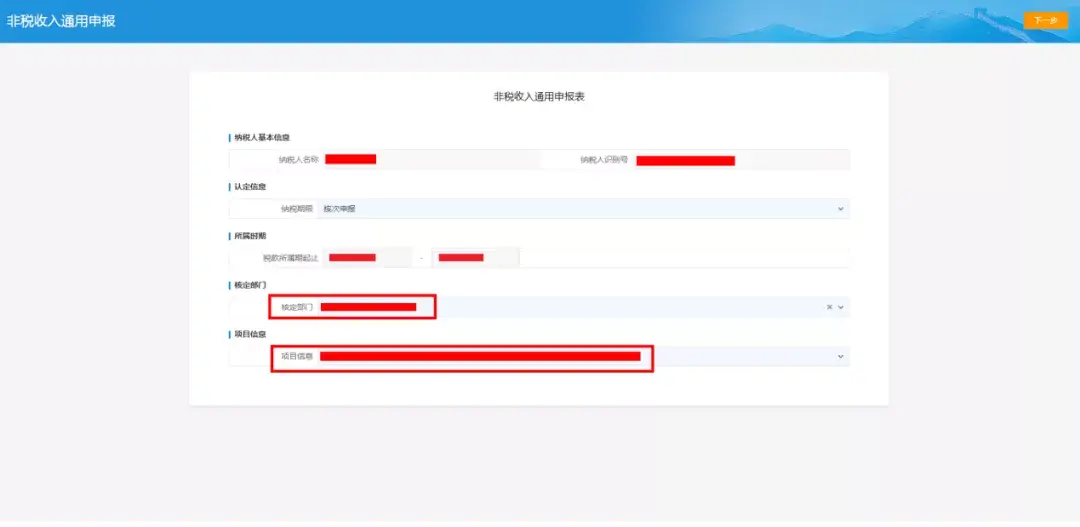Open the 纳税期限 dropdown showing 按次申报
Viewport: 1080px width, 527px height.
tap(580, 208)
